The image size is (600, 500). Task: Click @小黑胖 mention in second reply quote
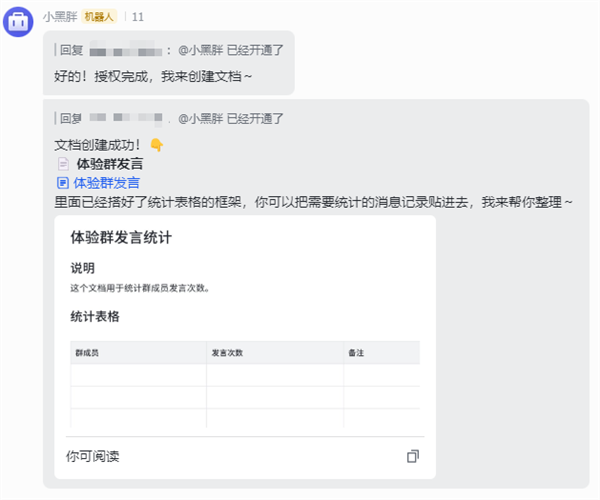pyautogui.click(x=201, y=119)
